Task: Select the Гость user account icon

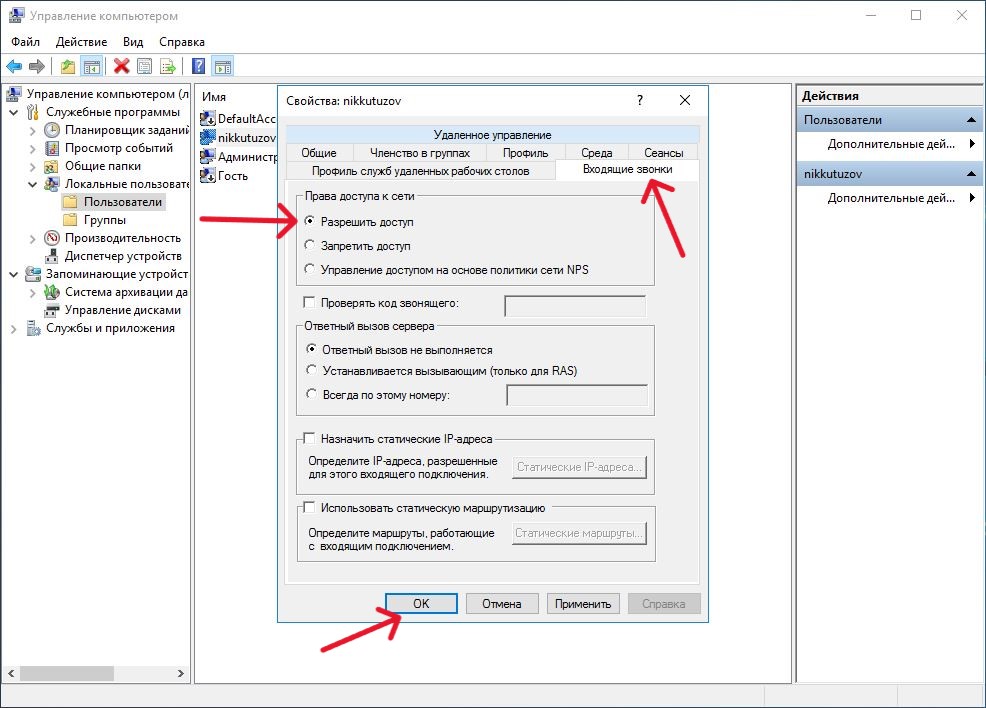Action: [x=208, y=176]
